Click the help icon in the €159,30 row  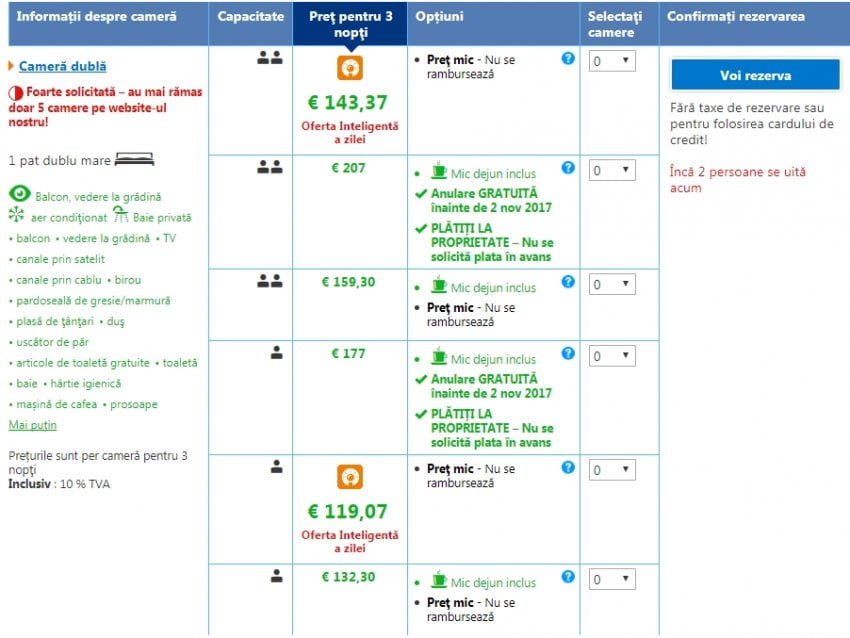click(568, 282)
